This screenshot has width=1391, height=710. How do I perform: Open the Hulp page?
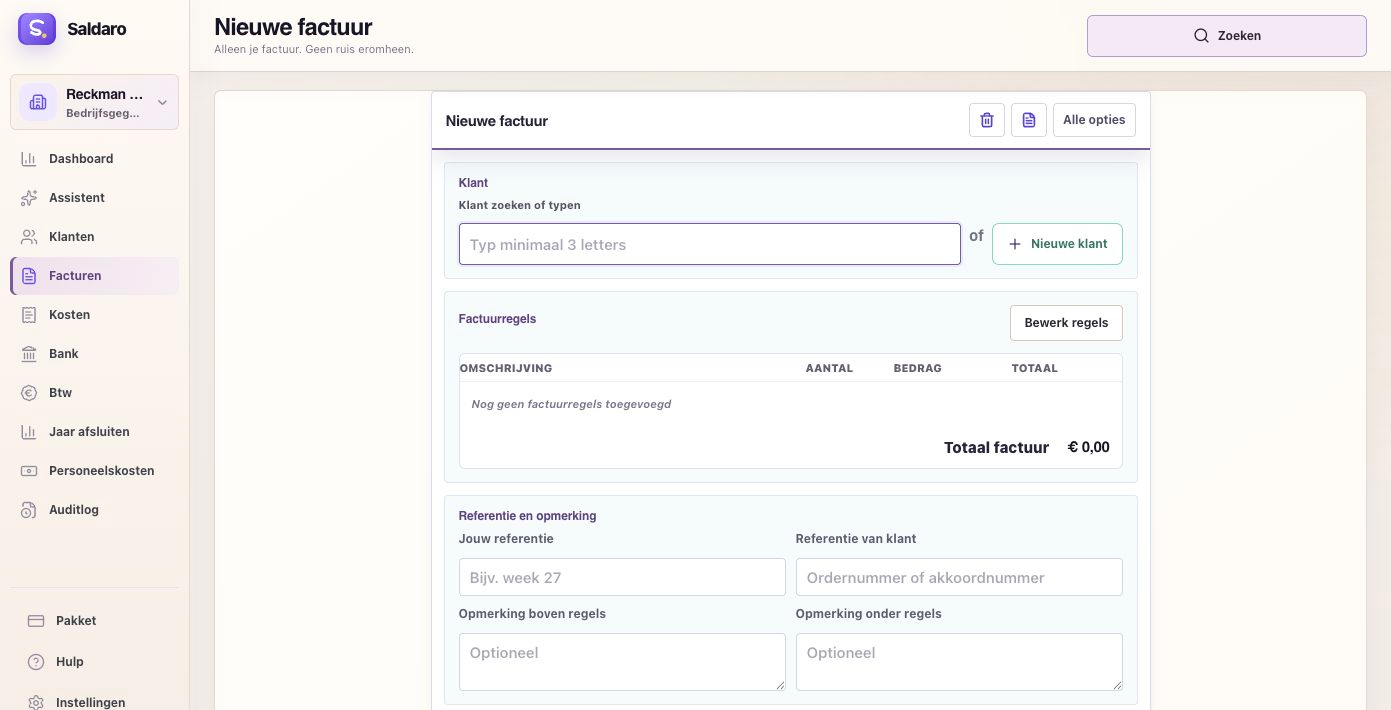(95, 662)
